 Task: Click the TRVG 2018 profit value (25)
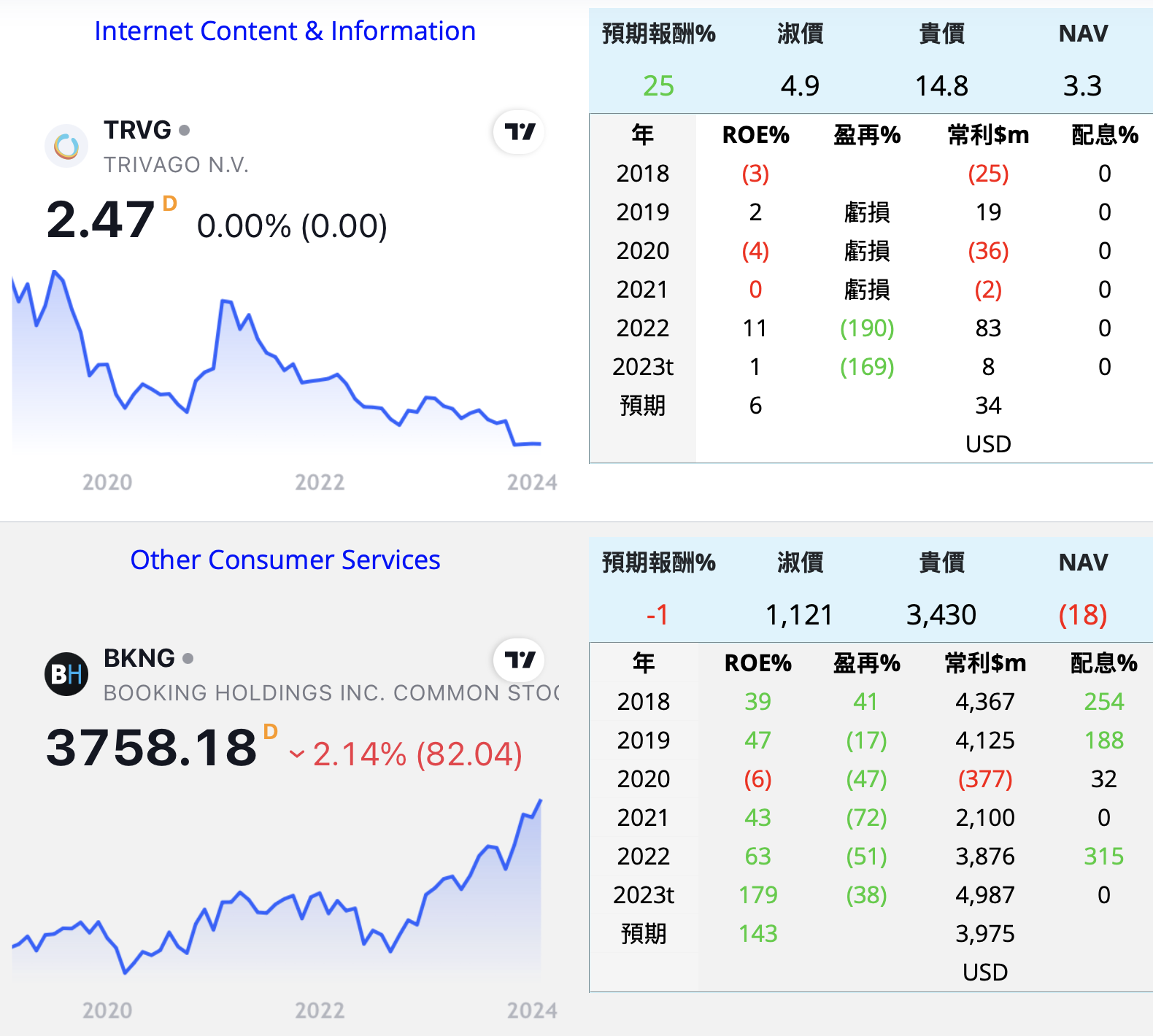pos(989,174)
